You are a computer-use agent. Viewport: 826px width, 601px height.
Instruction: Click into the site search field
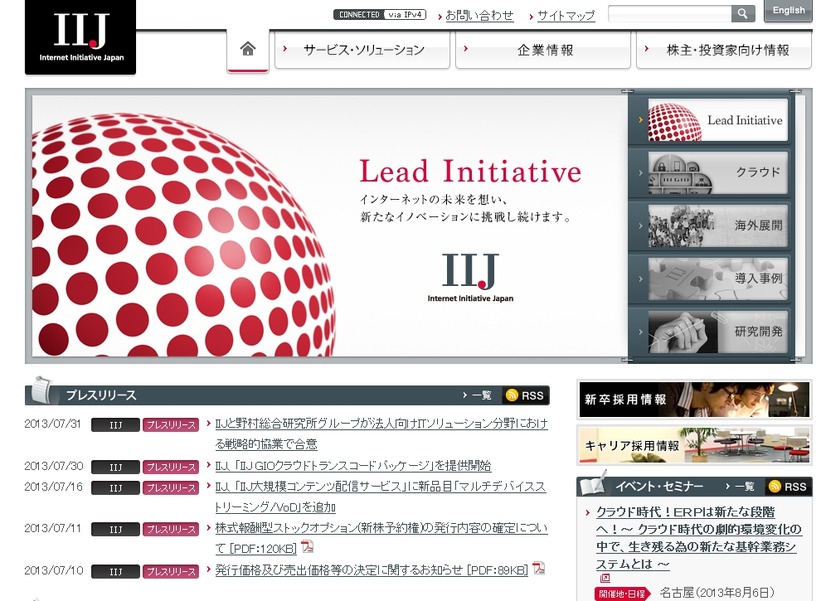click(x=670, y=14)
